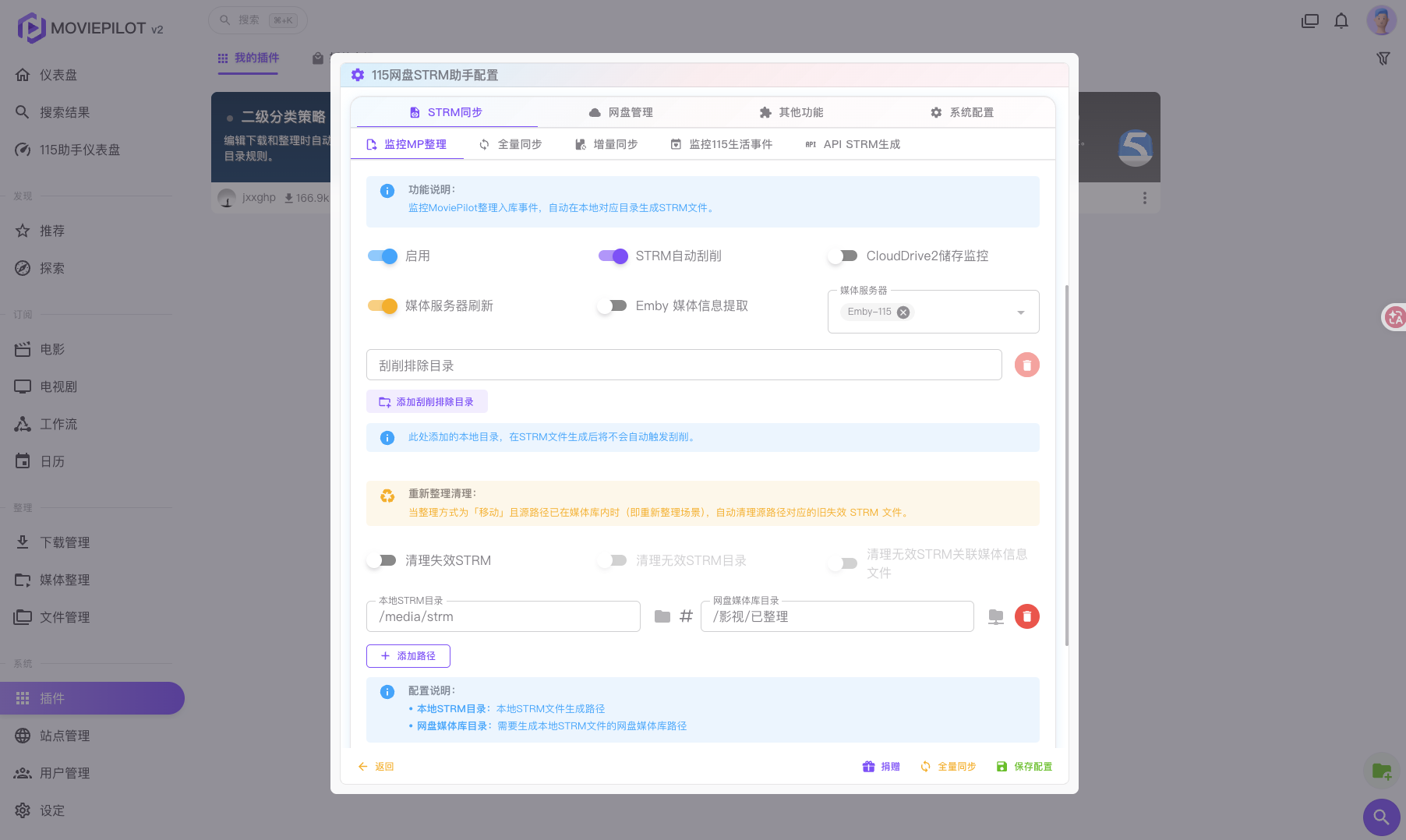Select the 增量同步 sub-tab
The height and width of the screenshot is (840, 1406).
point(606,144)
